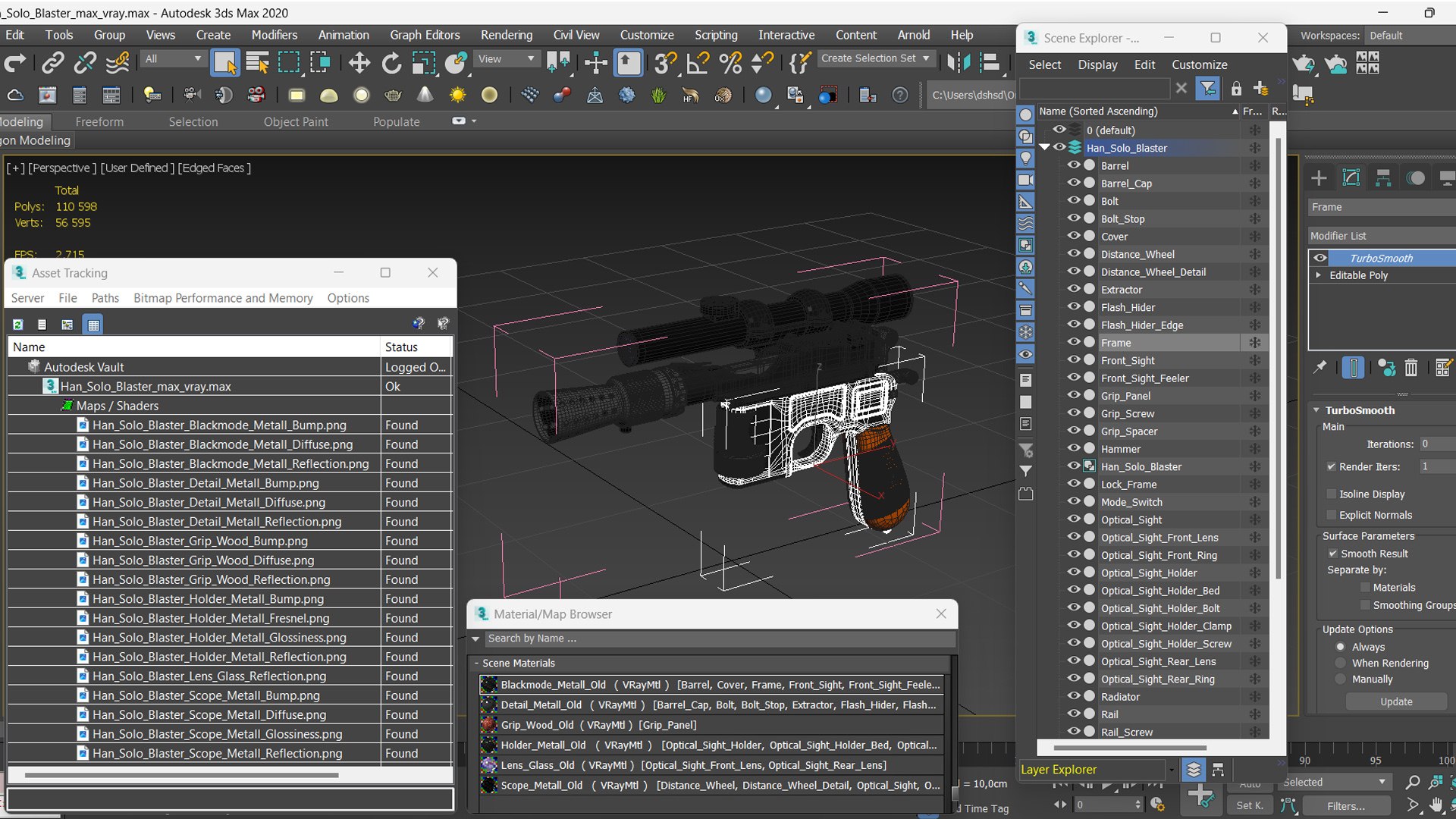Collapse Scene Materials group
The image size is (1456, 819).
476,663
